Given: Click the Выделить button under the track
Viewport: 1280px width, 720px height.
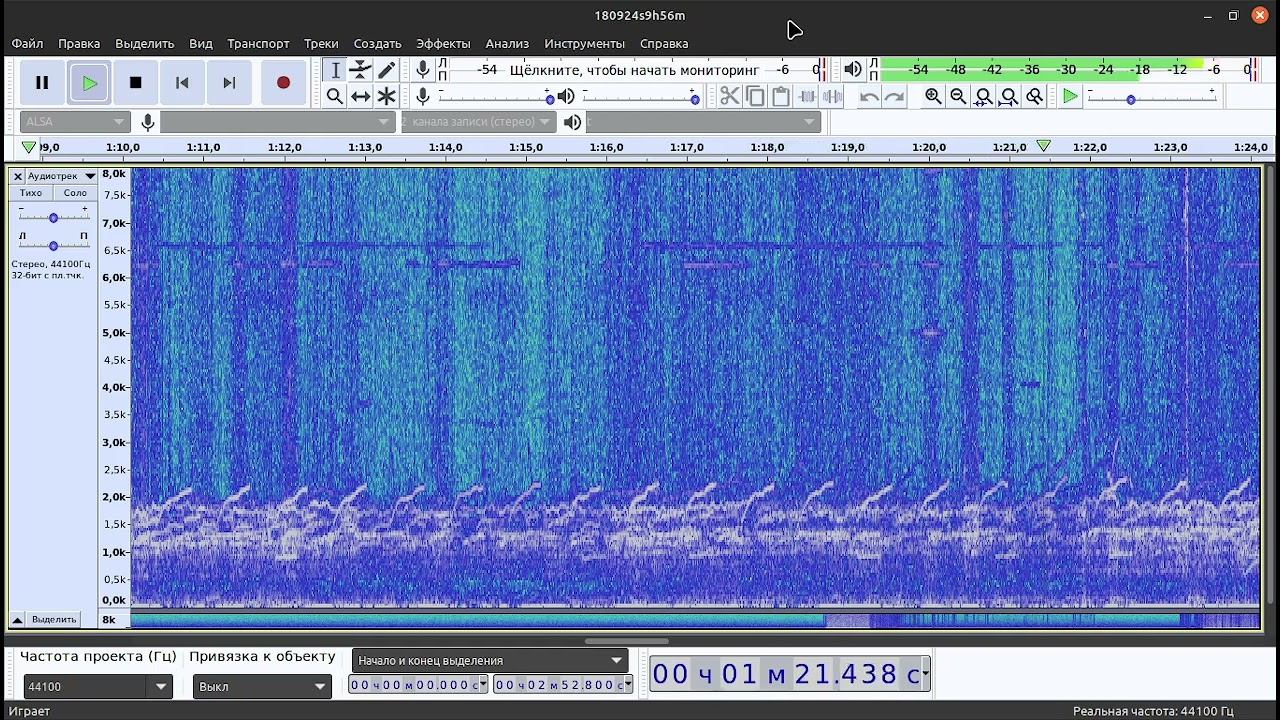Looking at the screenshot, I should click(x=54, y=619).
